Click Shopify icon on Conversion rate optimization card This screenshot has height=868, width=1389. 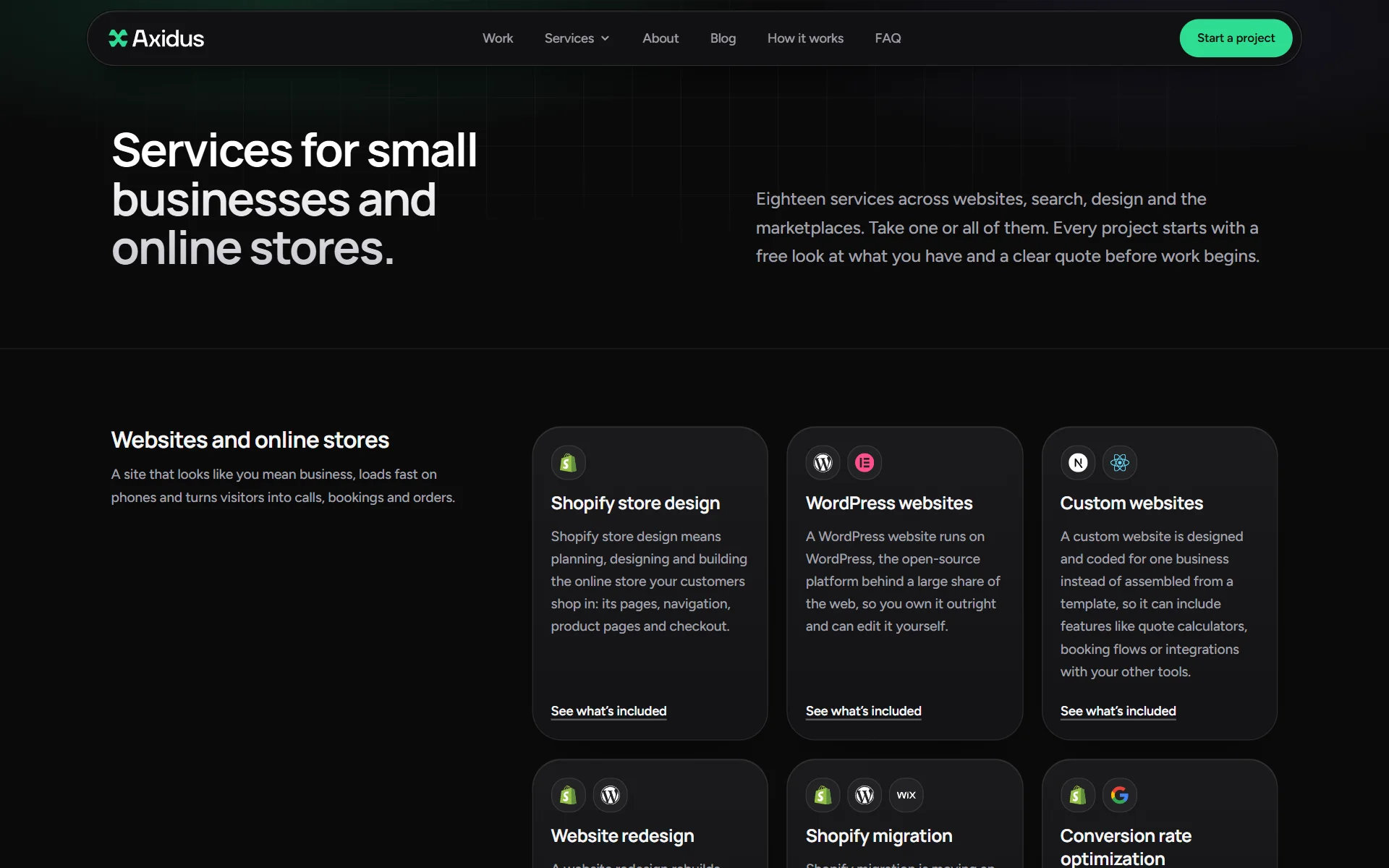pyautogui.click(x=1078, y=795)
